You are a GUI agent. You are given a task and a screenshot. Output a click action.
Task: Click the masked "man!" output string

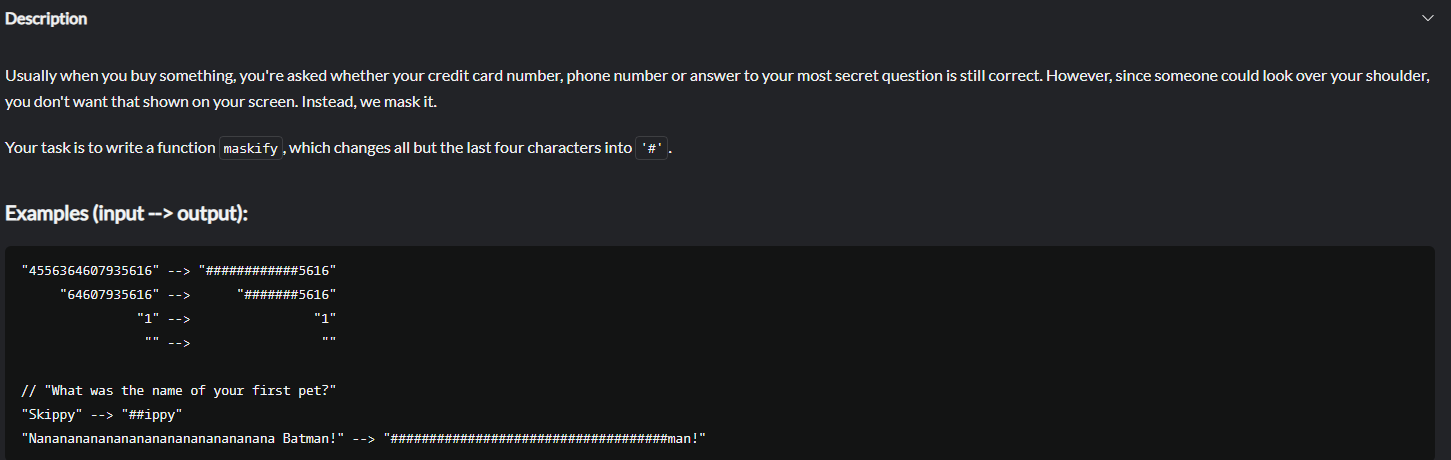pyautogui.click(x=545, y=438)
